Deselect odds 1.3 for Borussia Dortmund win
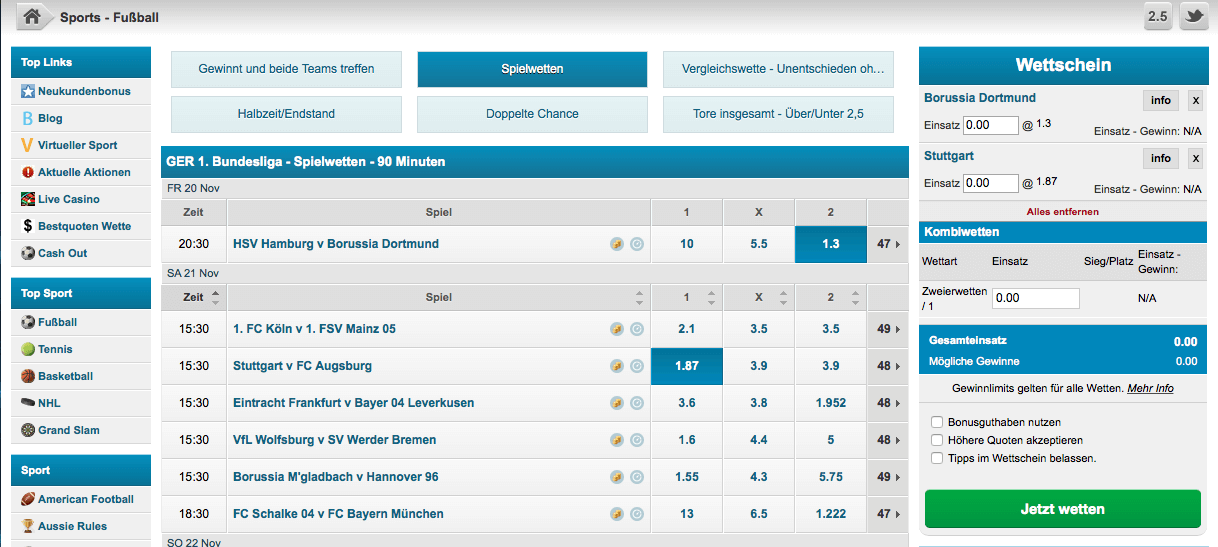This screenshot has width=1218, height=547. pyautogui.click(x=831, y=244)
